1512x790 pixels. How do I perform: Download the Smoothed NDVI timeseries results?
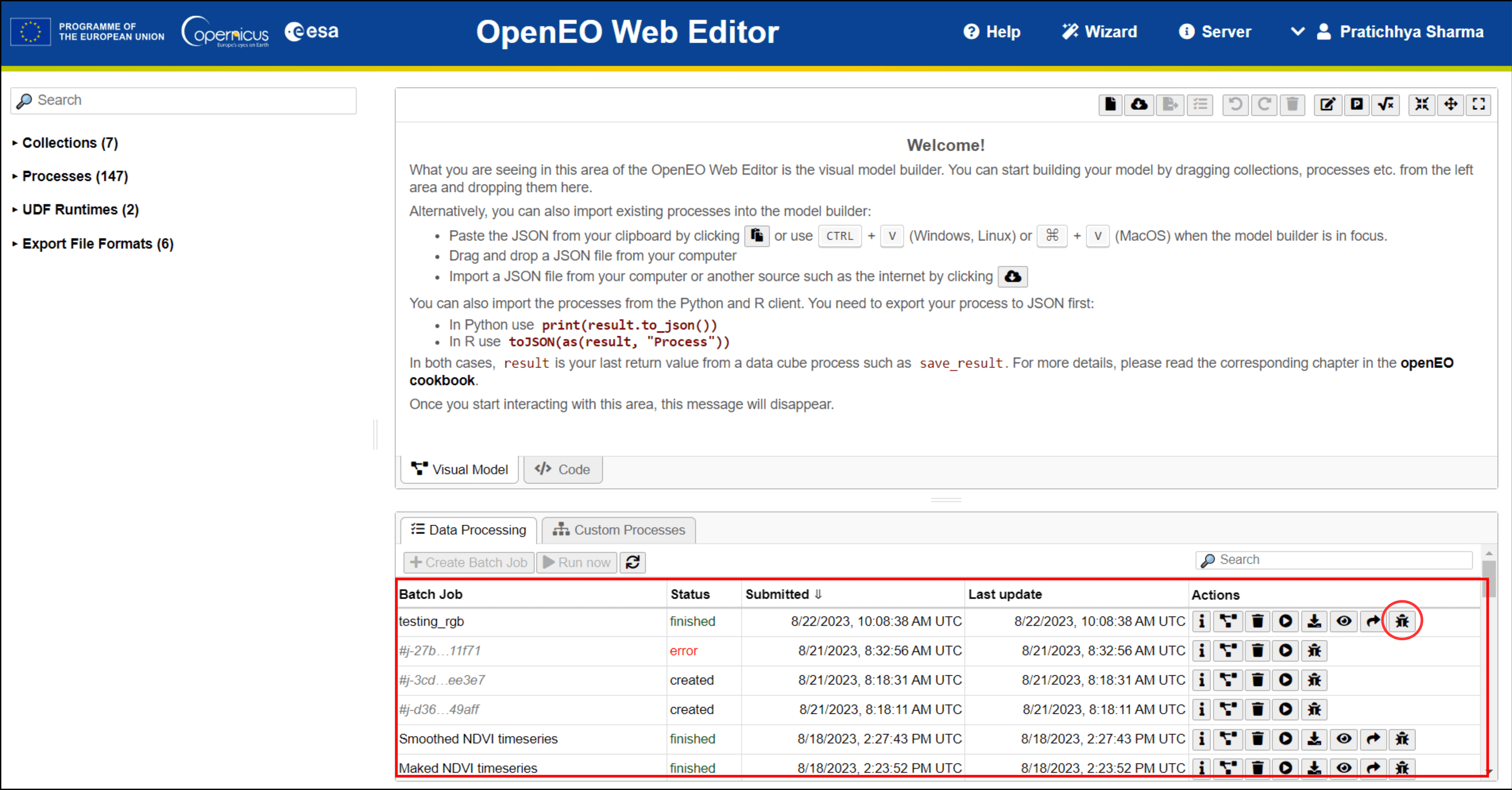[x=1314, y=738]
